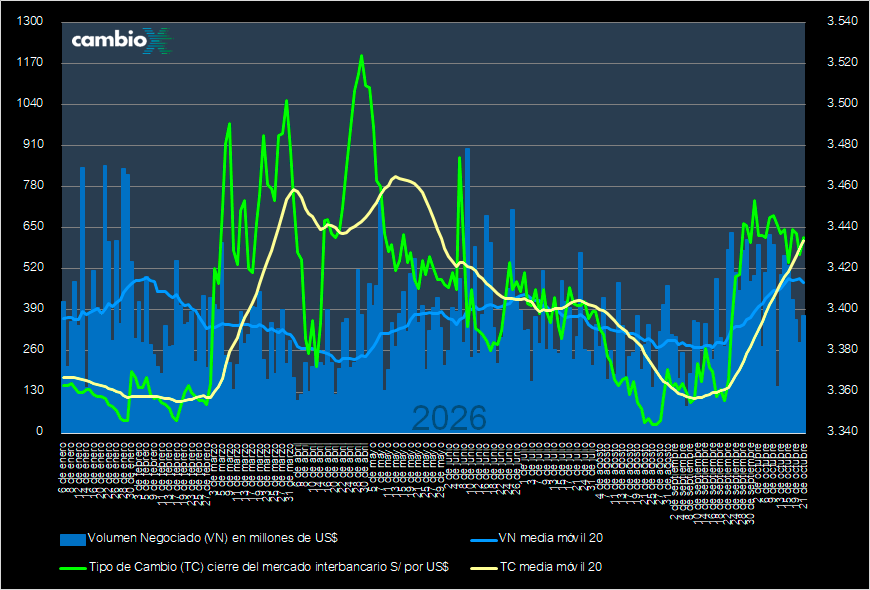Click the right axis value 3.540
The height and width of the screenshot is (590, 870).
coord(842,22)
